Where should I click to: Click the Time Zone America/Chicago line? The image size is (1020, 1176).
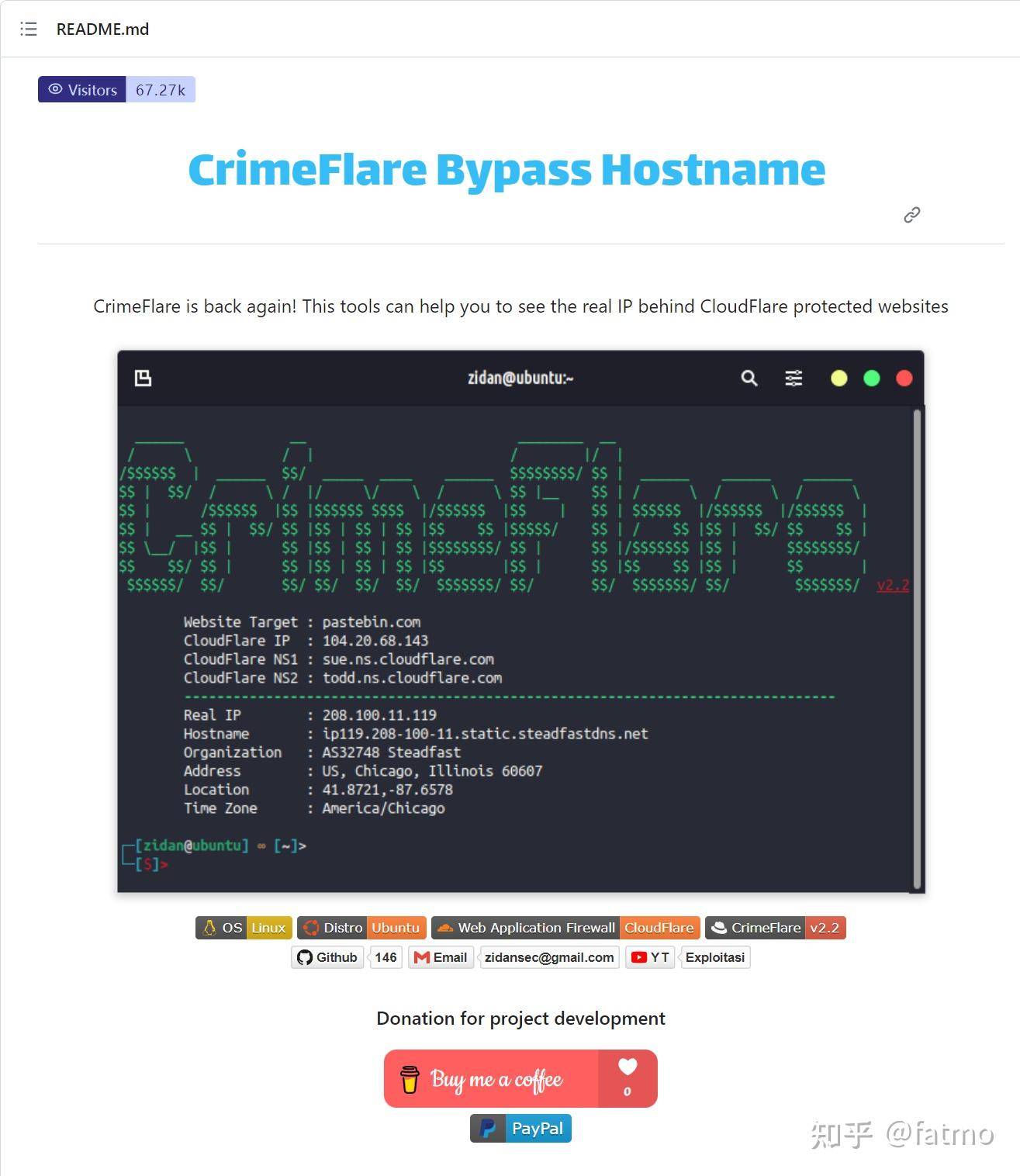(314, 808)
